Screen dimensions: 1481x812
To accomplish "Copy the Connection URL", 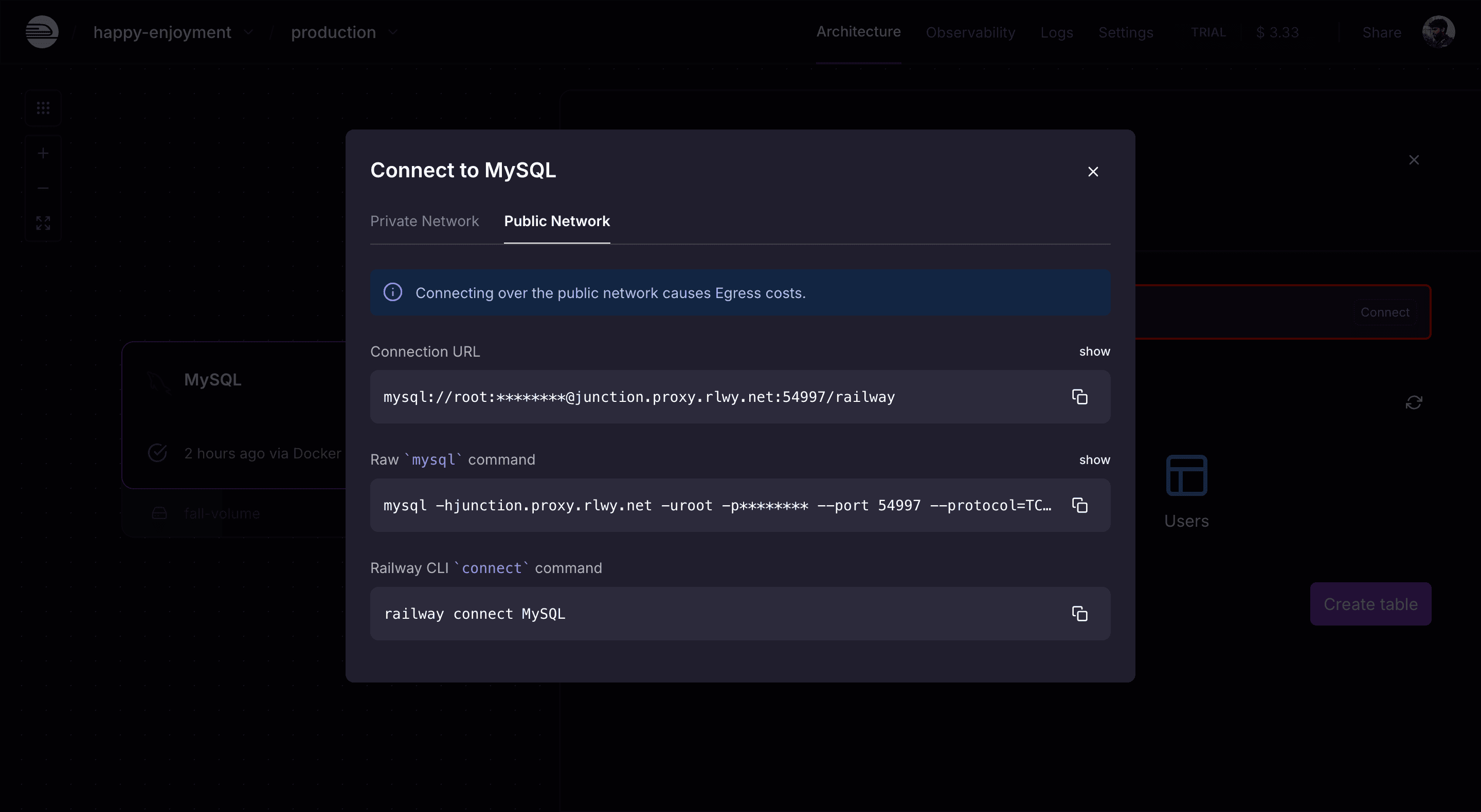I will (x=1079, y=397).
